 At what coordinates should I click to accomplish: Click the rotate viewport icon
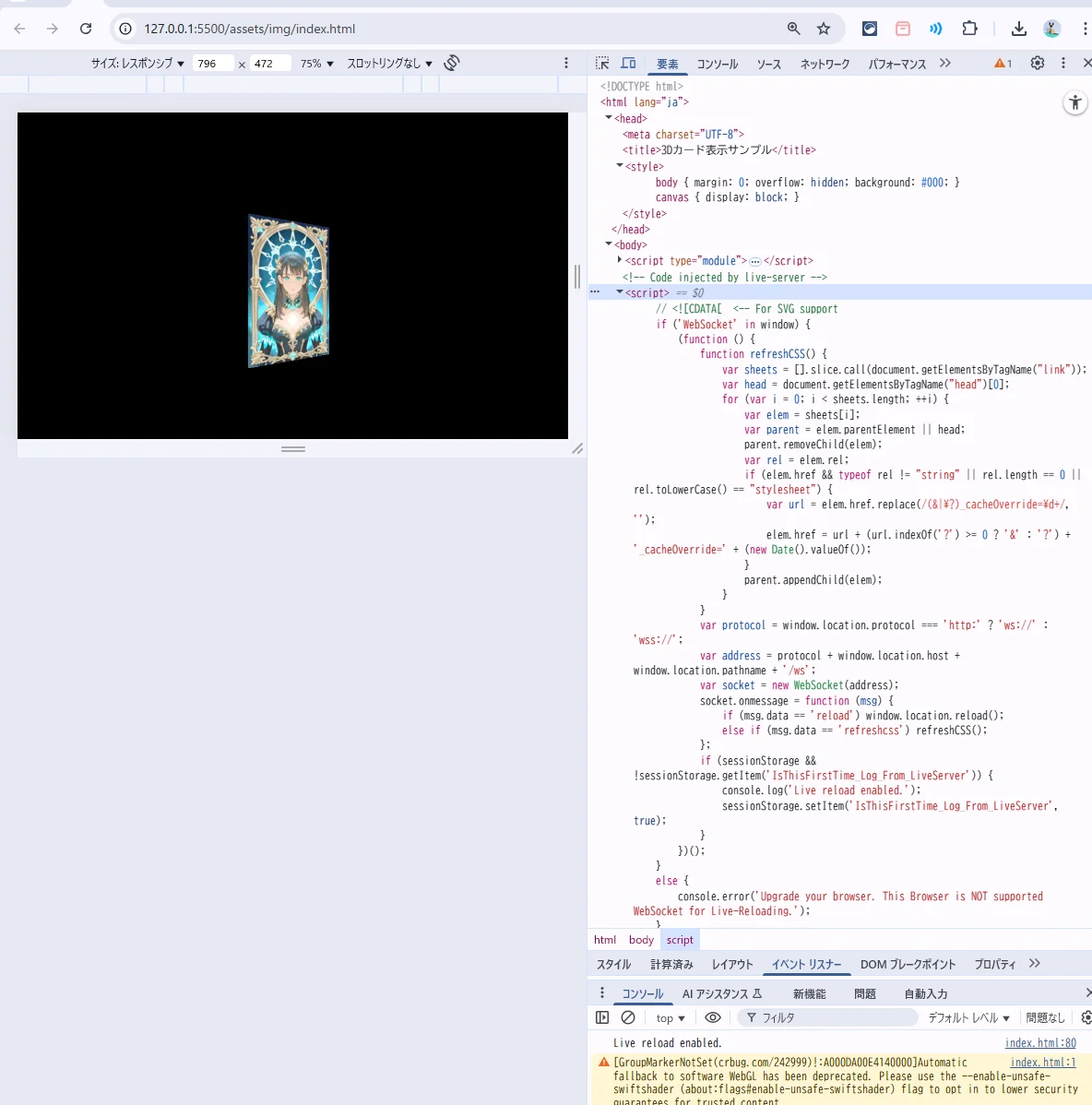452,63
